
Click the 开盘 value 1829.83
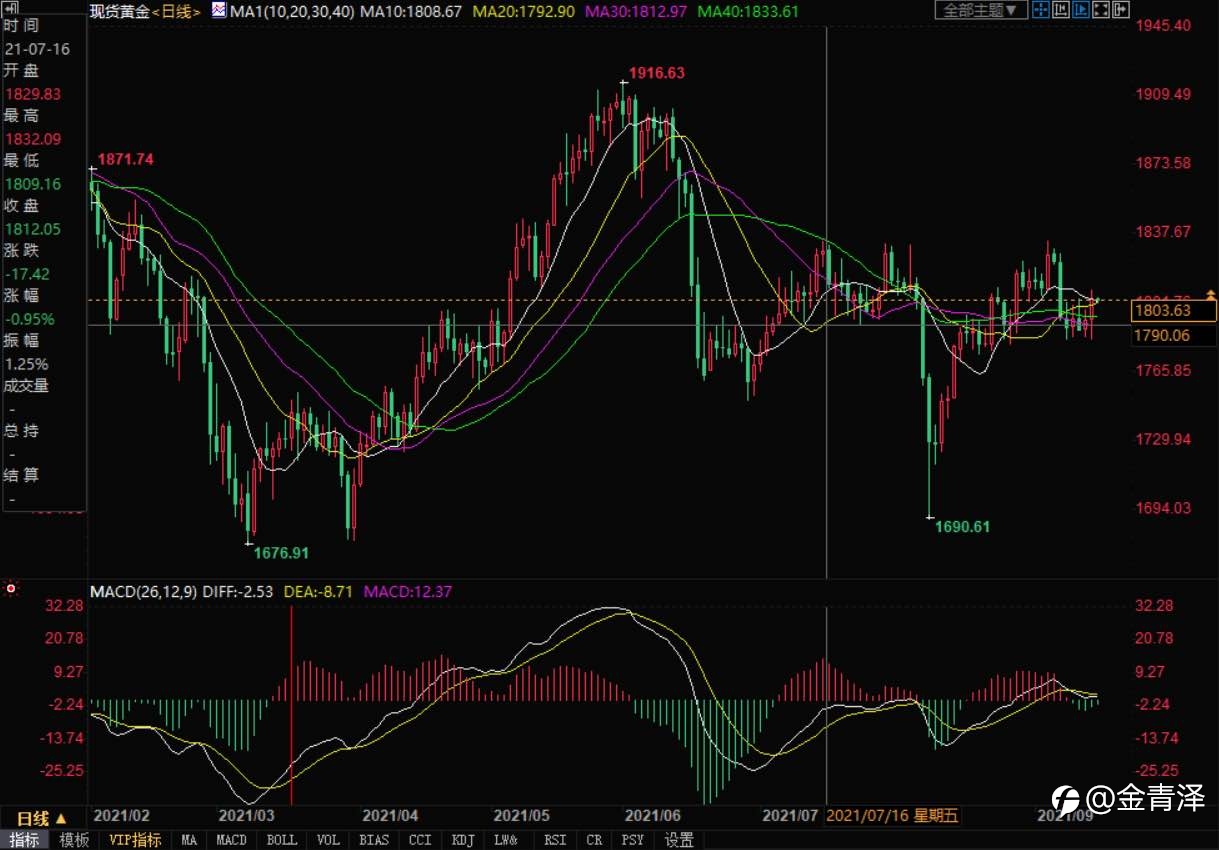tap(33, 94)
